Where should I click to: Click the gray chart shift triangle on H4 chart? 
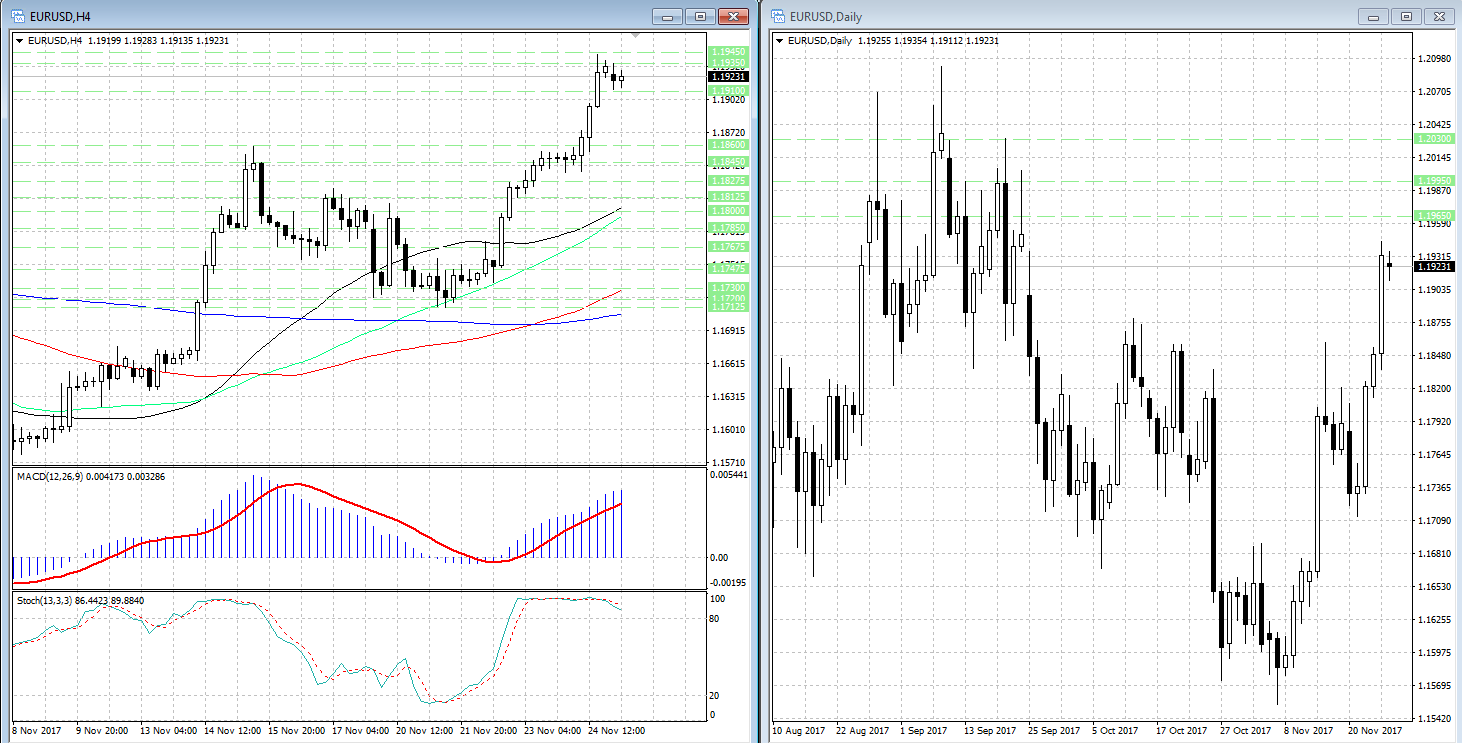point(632,37)
